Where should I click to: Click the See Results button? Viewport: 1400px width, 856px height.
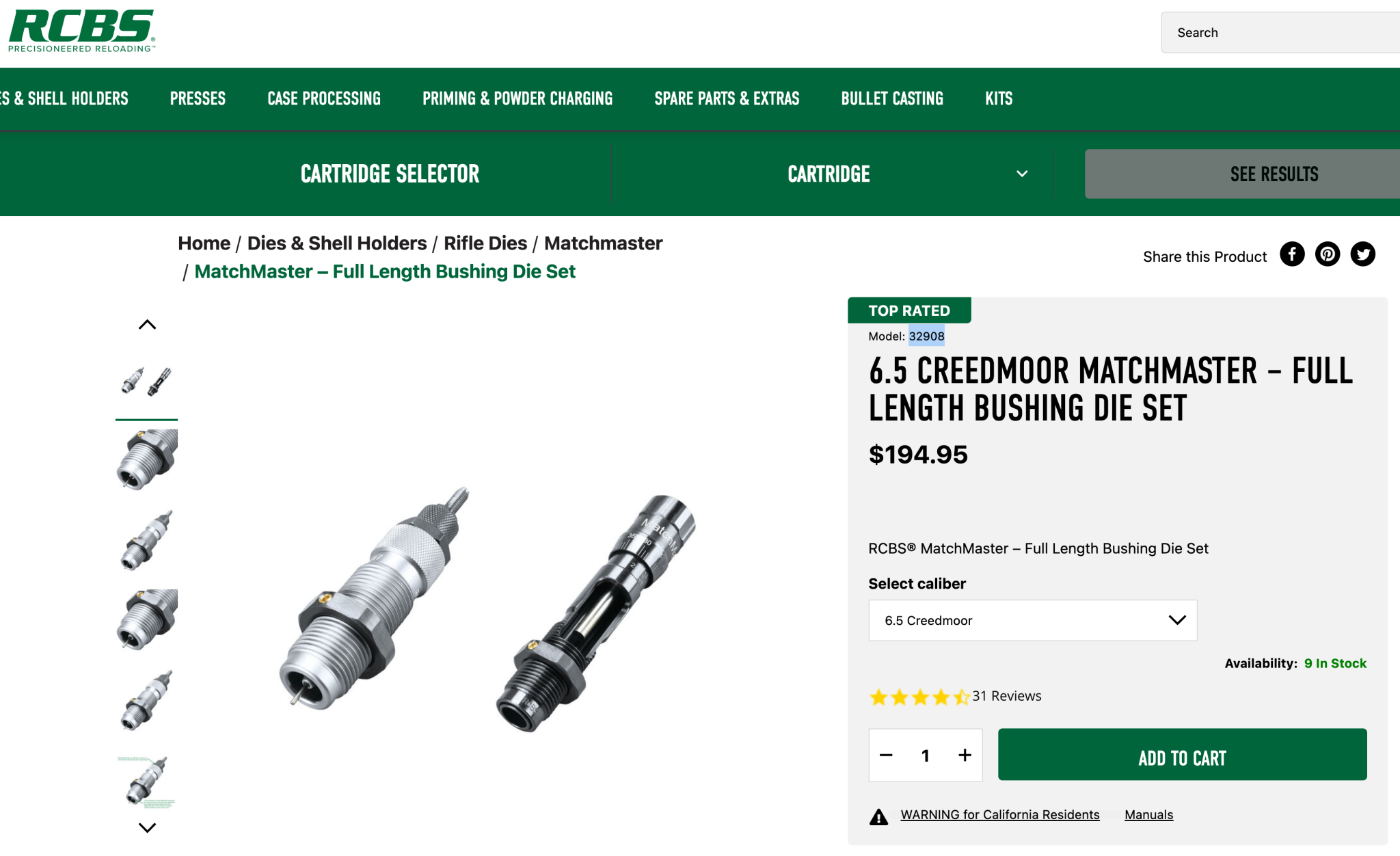(1242, 174)
